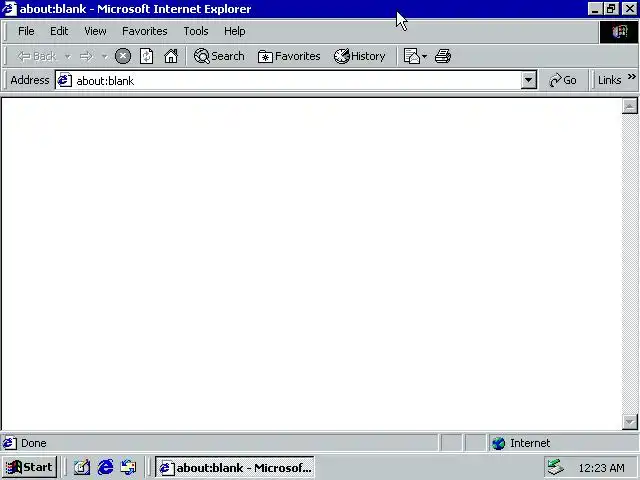Screen dimensions: 640x480
Task: Click the about:blank taskbar button
Action: 235,467
